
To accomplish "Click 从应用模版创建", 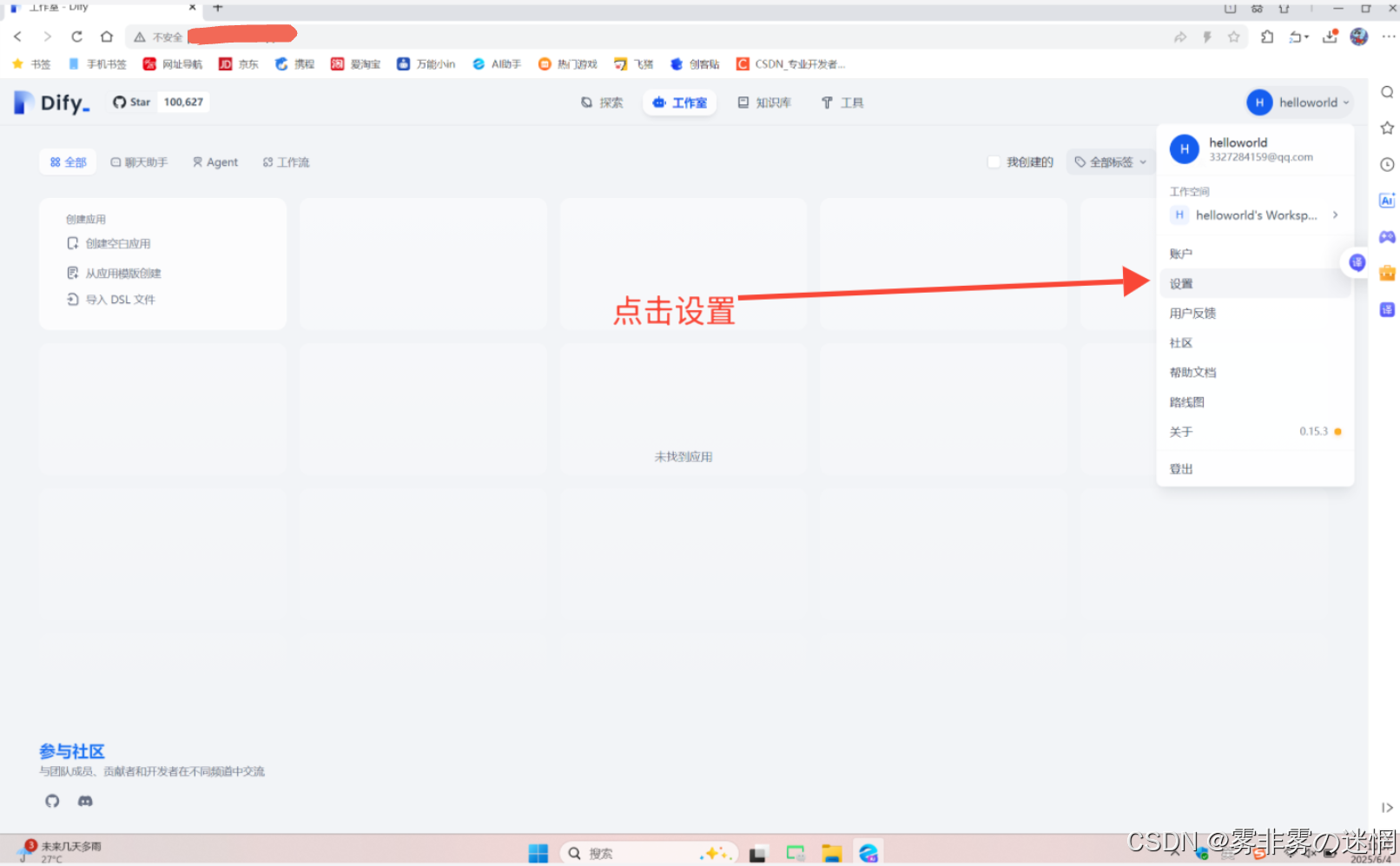I will click(115, 274).
